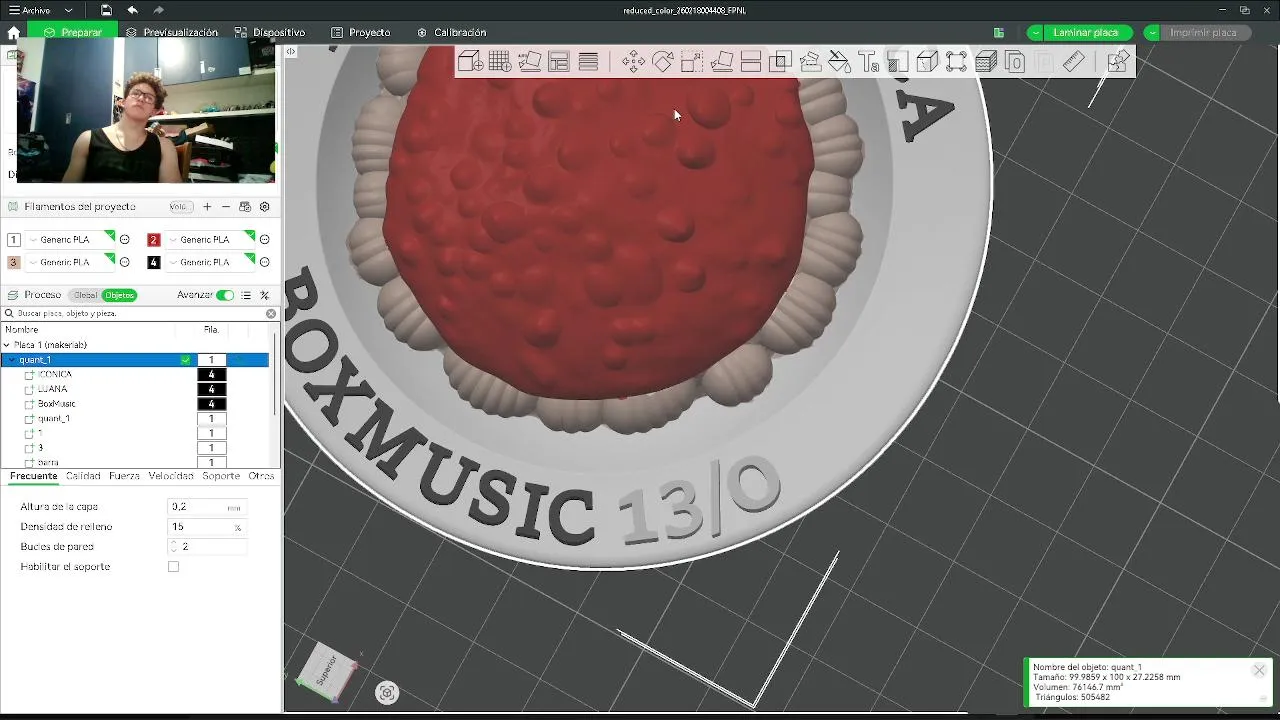Screen dimensions: 1280x720
Task: Select the Lay on face tool
Action: (x=722, y=62)
